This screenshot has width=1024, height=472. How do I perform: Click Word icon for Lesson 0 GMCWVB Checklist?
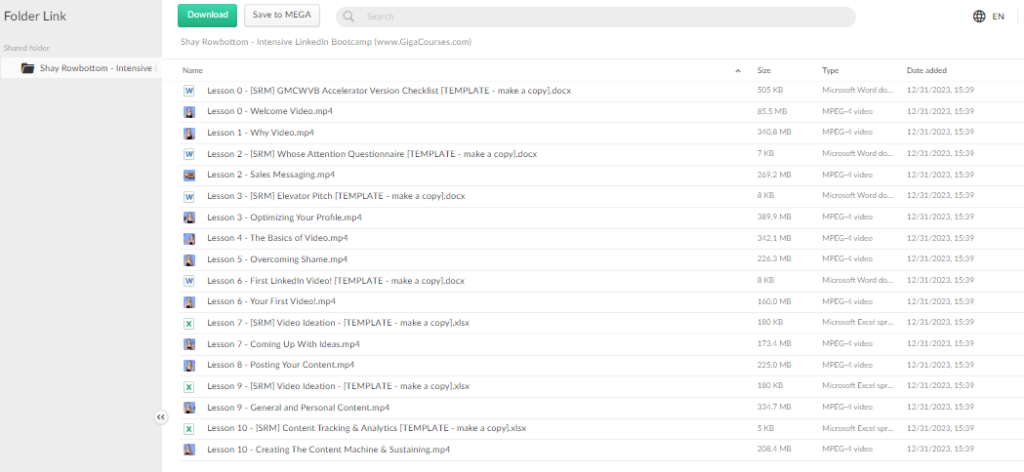click(188, 90)
